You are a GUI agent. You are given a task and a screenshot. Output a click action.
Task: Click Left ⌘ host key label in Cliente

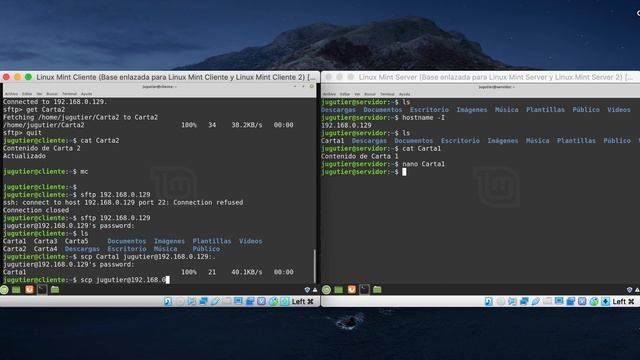coord(302,301)
